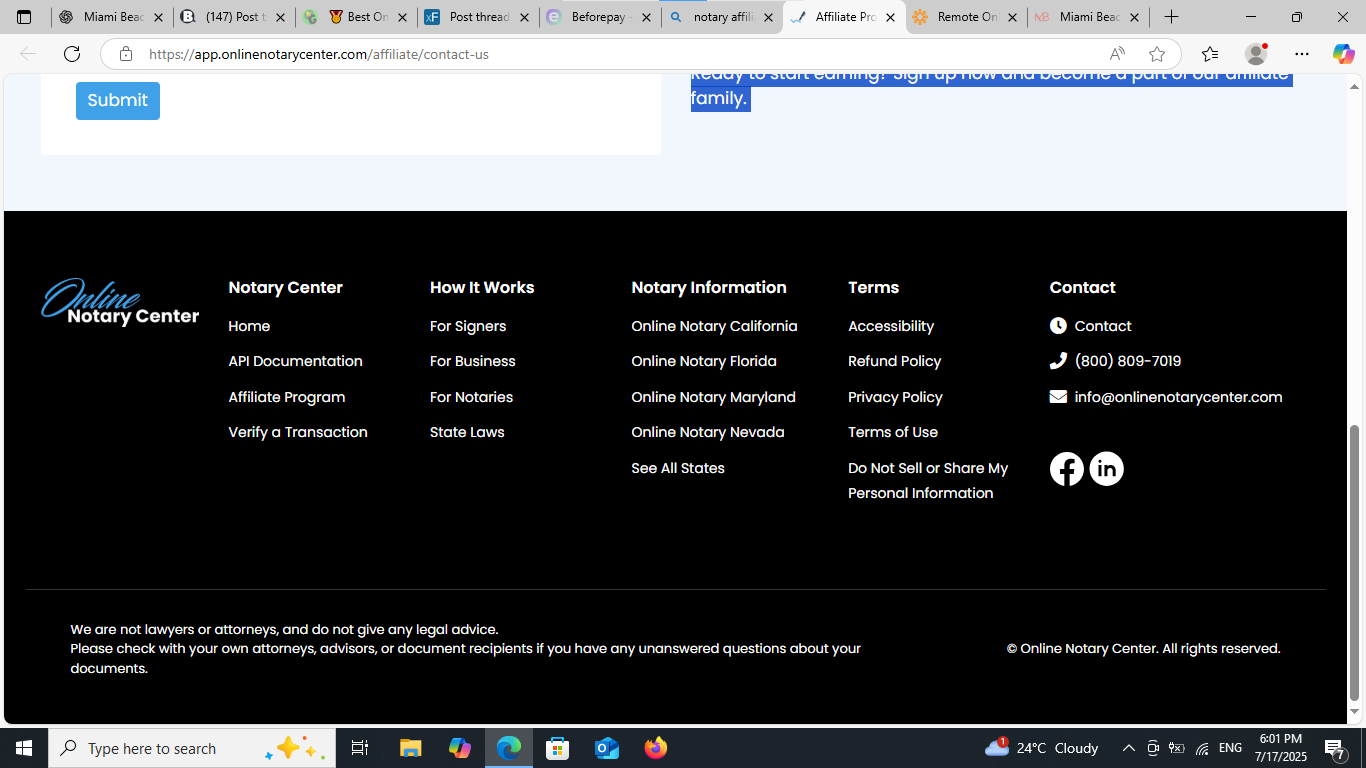Image resolution: width=1366 pixels, height=768 pixels.
Task: Open the For Signers link
Action: point(468,326)
